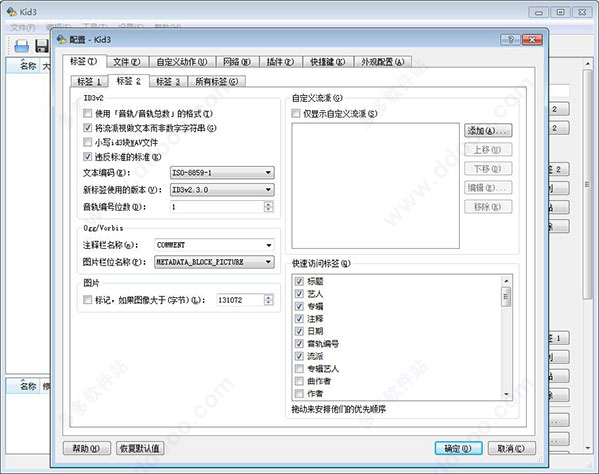
Task: Open the 快捷键 tab
Action: (x=327, y=61)
